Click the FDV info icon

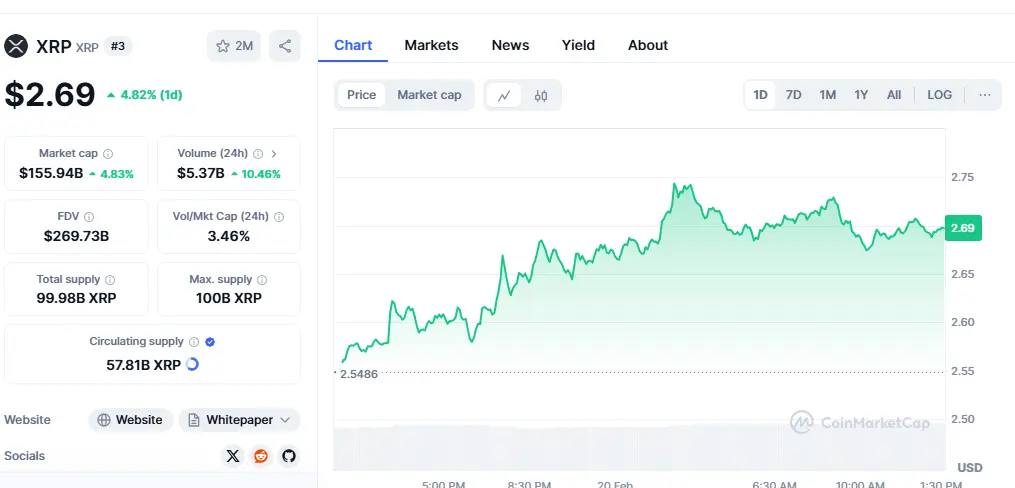pyautogui.click(x=89, y=217)
